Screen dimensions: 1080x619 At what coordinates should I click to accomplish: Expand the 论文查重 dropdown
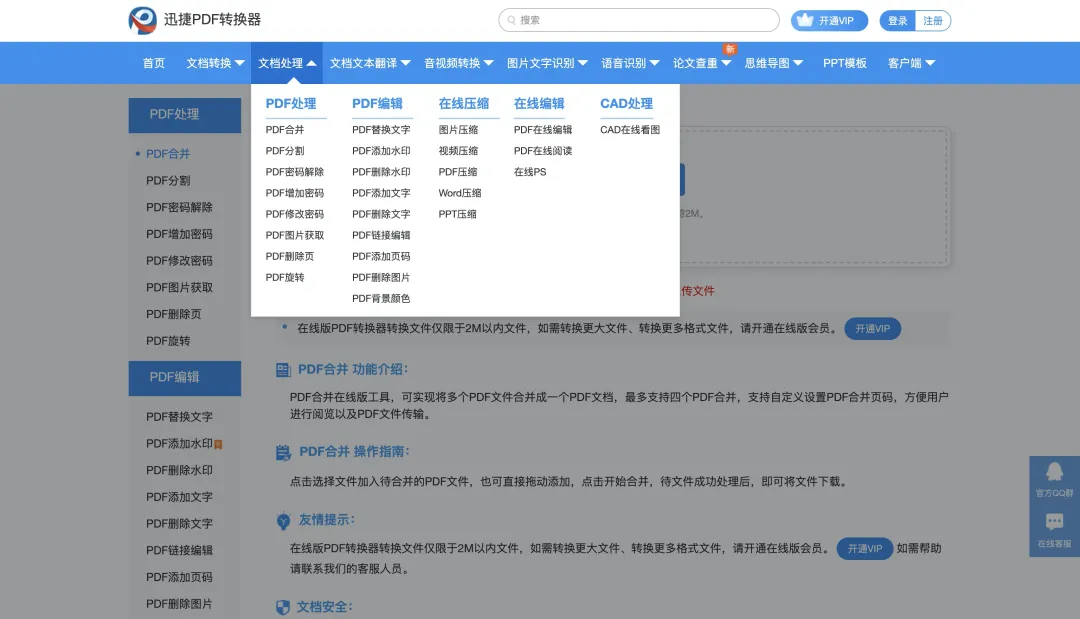[702, 63]
